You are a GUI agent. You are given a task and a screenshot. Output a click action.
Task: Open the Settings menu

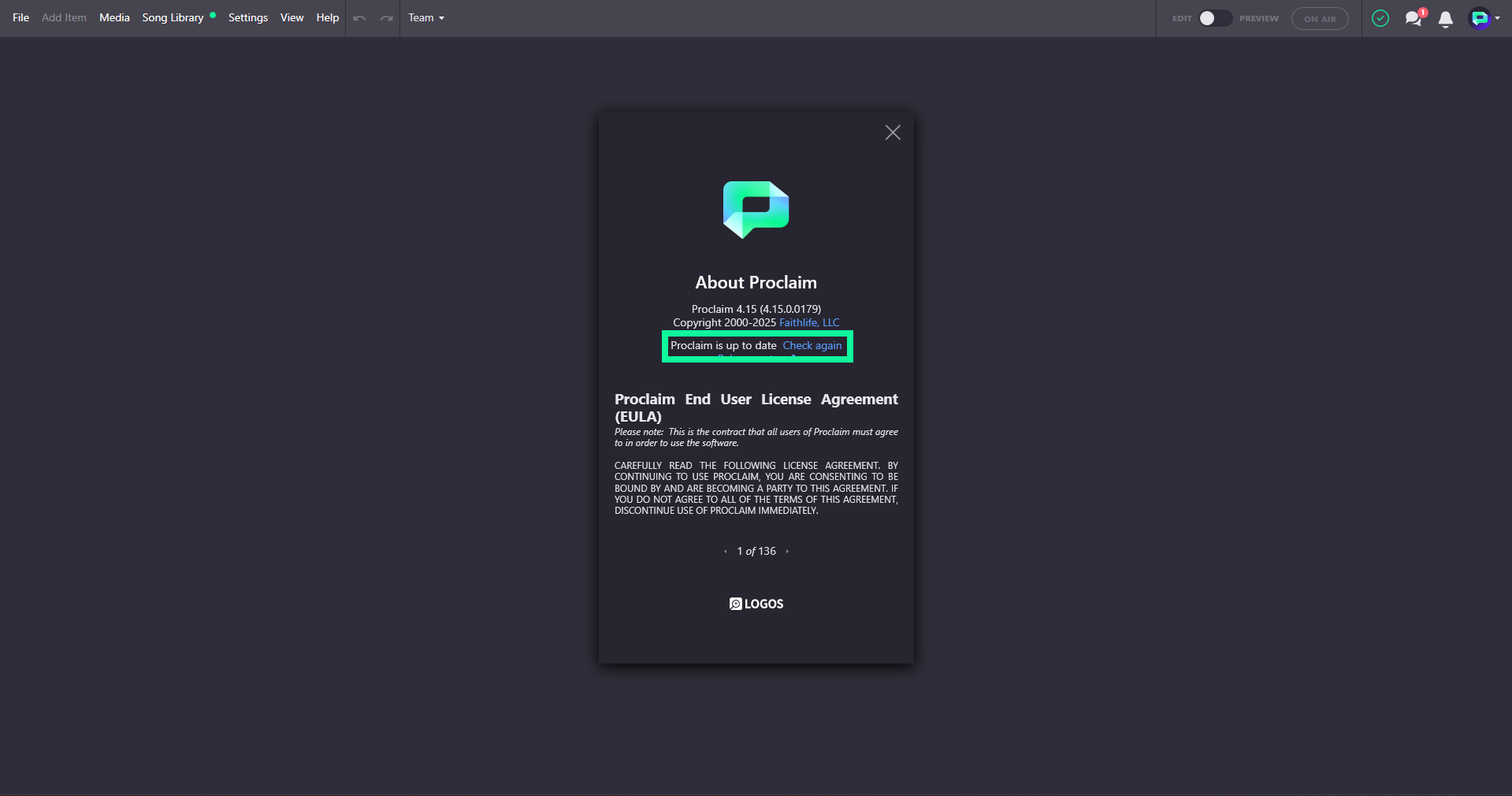248,17
